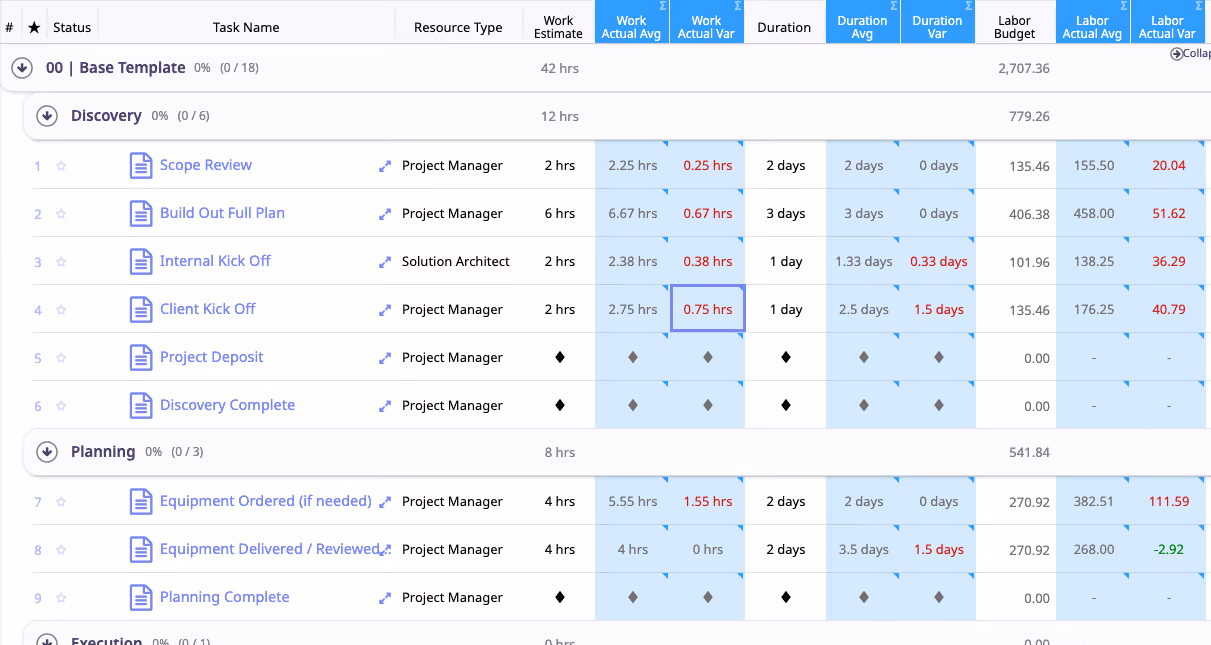
Task: Collapse the 00 | Base Template group
Action: [22, 68]
